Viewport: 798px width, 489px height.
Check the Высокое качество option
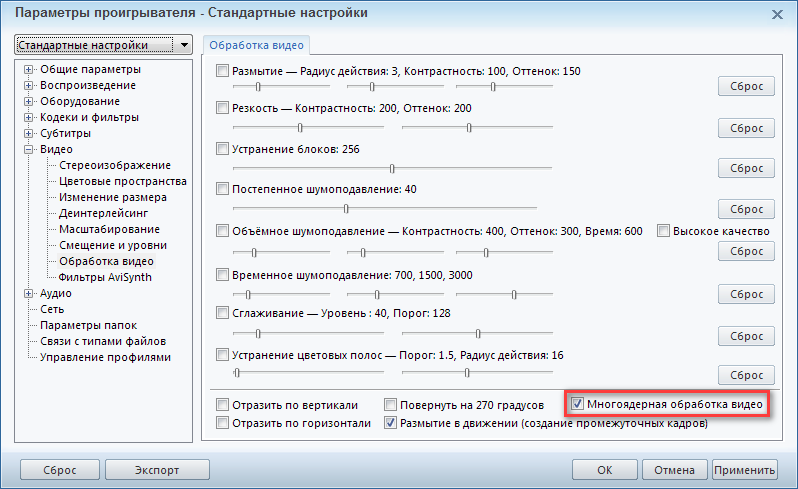pyautogui.click(x=663, y=231)
